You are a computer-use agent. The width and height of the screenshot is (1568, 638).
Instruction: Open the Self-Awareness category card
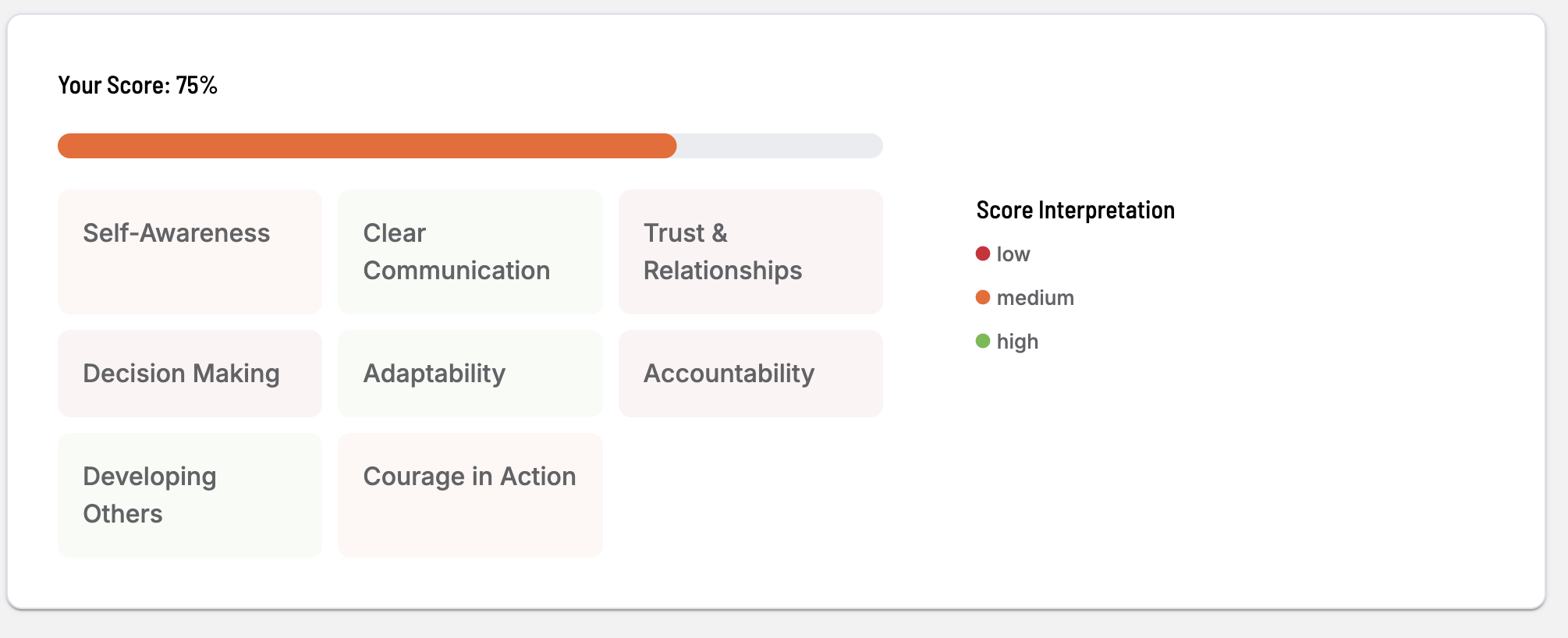click(190, 251)
